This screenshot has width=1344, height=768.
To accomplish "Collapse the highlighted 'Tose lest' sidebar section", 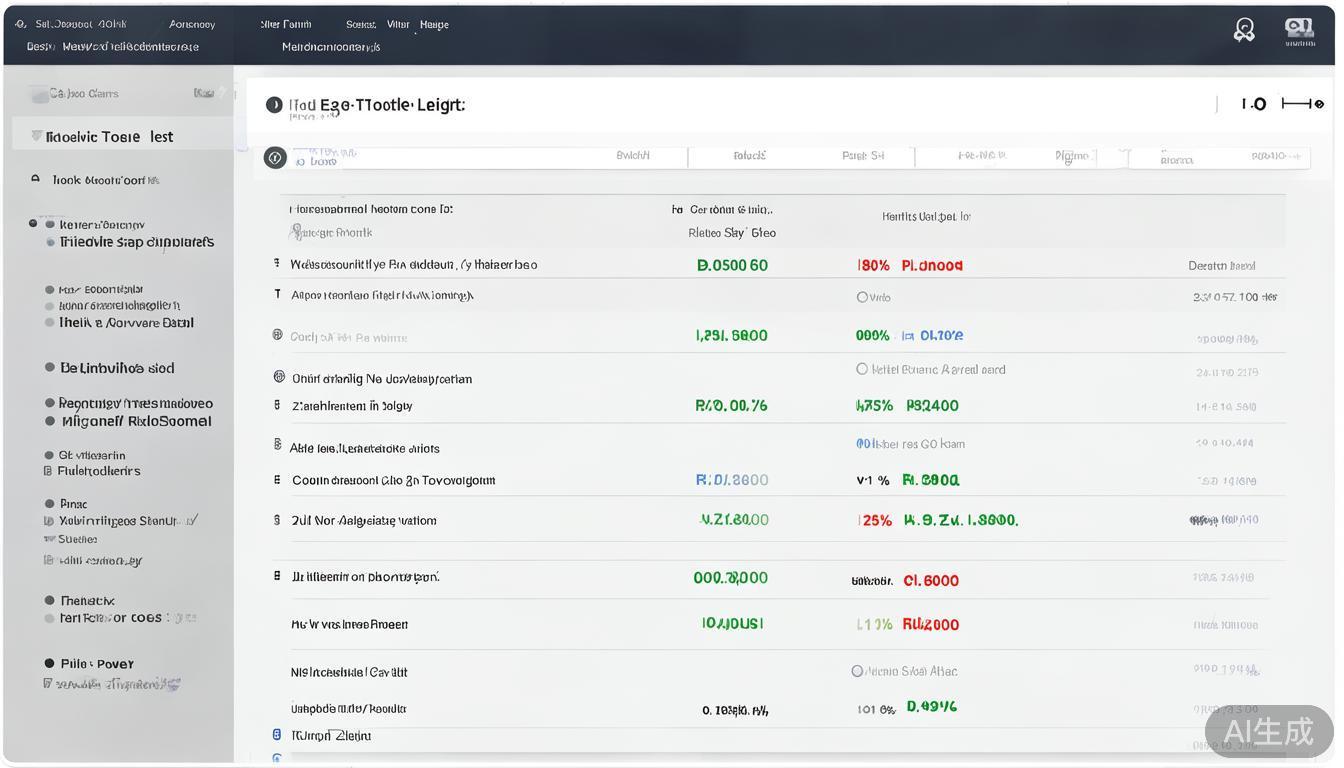I will 37,136.
